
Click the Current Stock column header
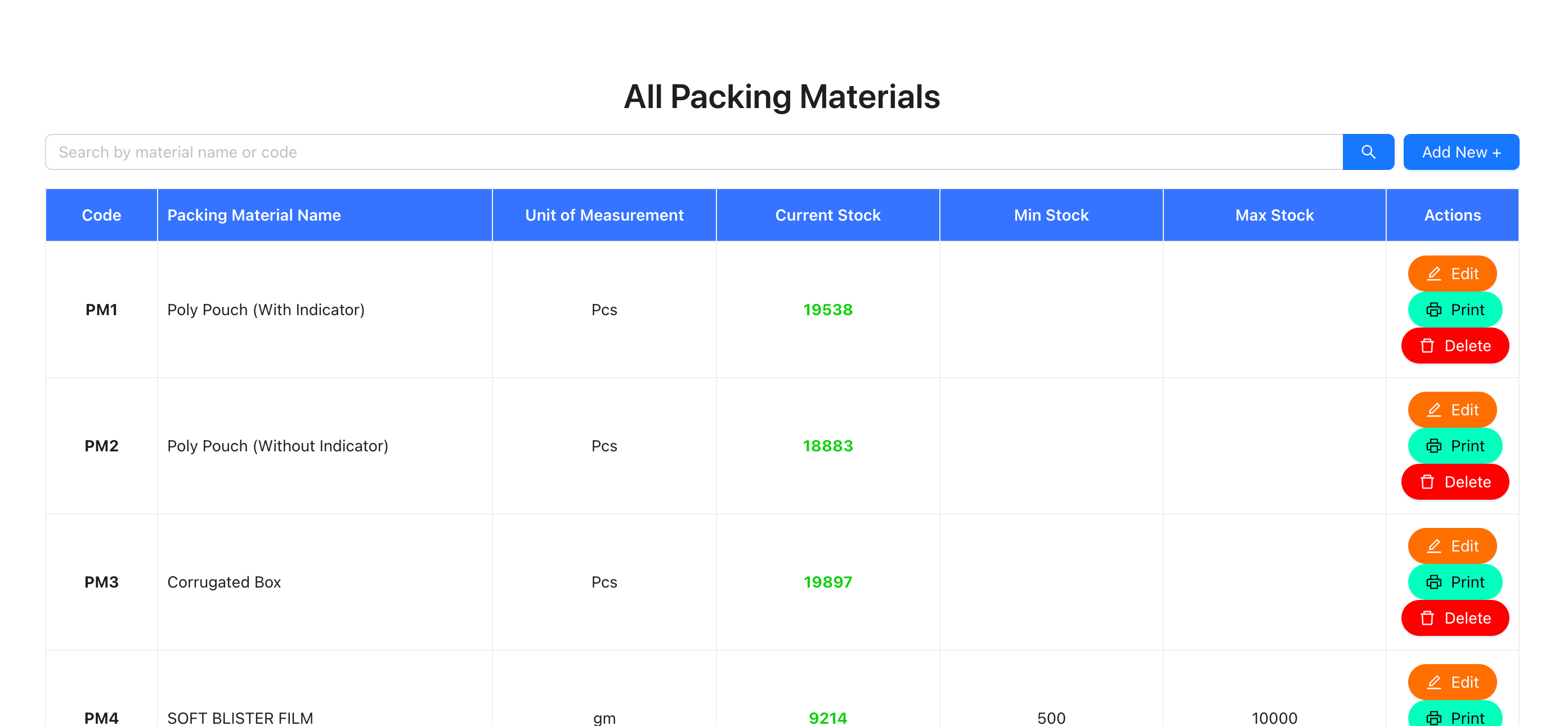828,215
